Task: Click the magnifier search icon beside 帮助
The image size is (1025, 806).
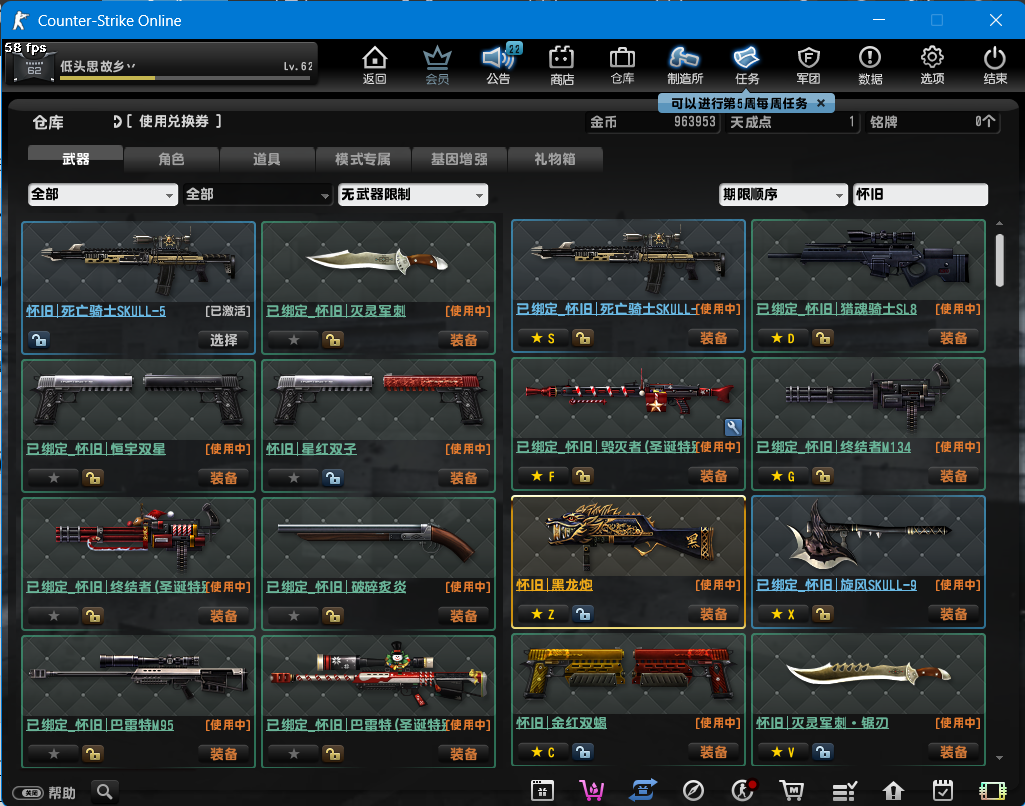Action: [105, 792]
